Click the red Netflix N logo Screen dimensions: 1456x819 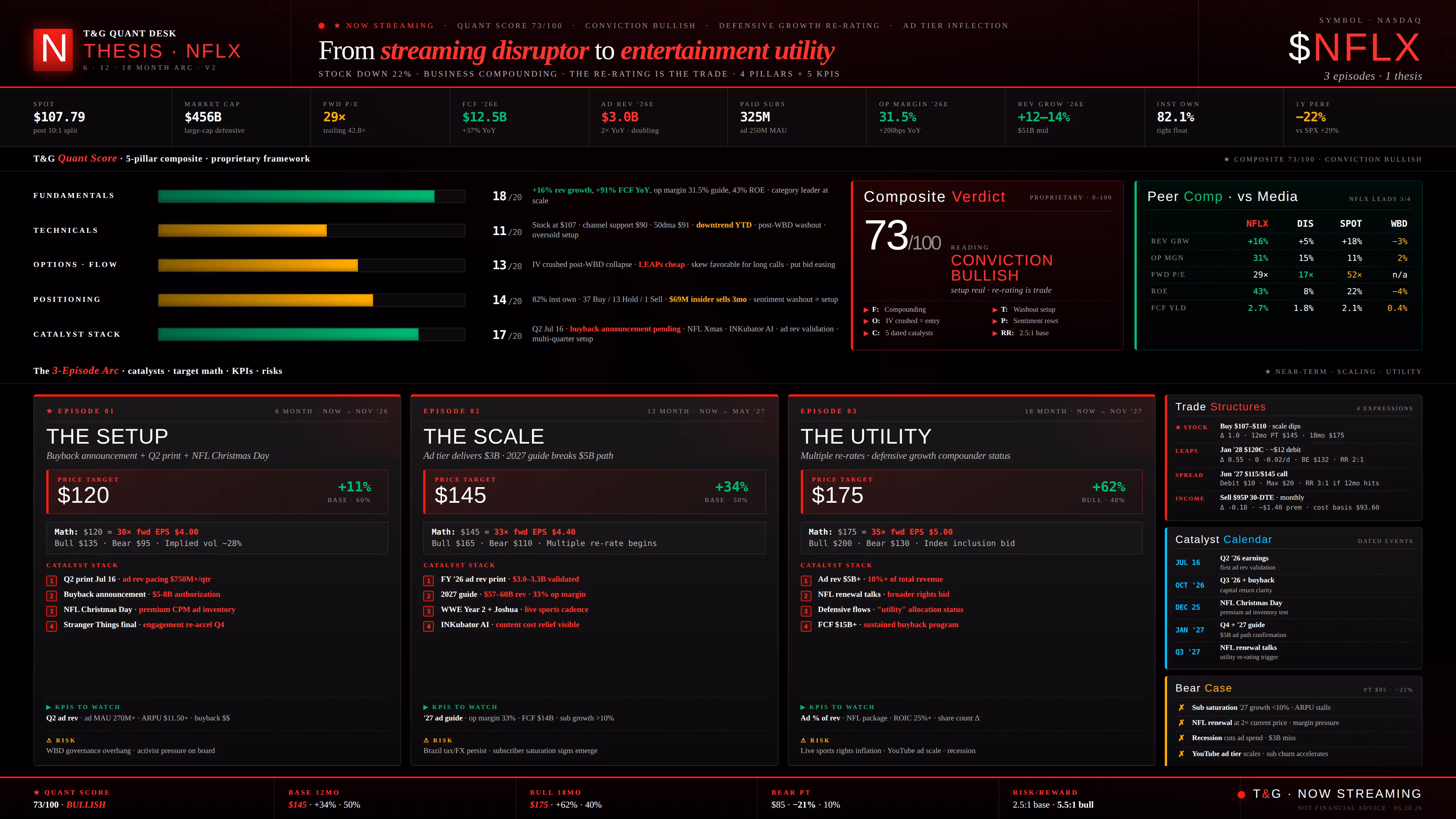click(53, 50)
